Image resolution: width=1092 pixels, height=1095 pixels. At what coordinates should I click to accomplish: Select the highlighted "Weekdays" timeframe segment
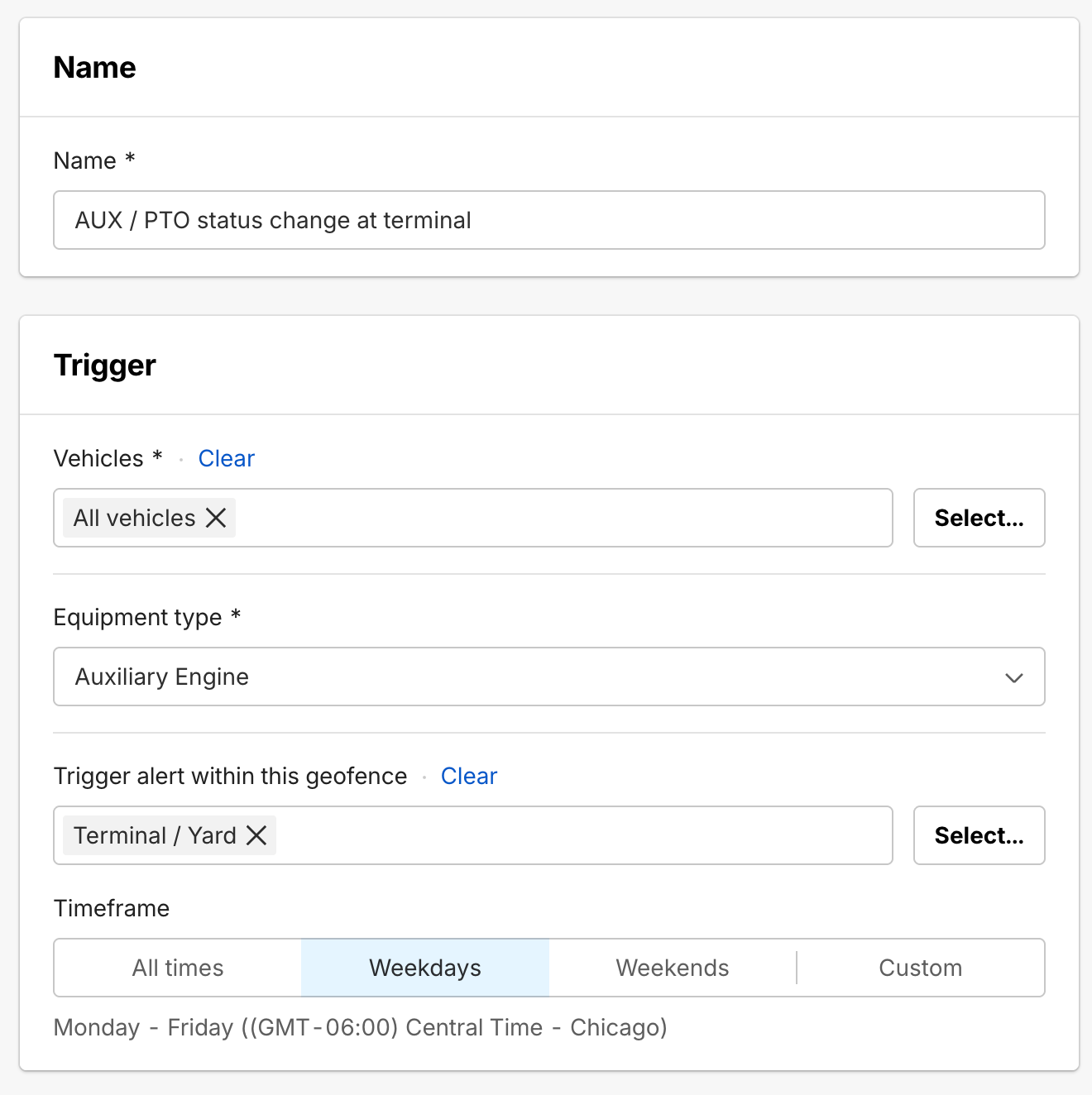pyautogui.click(x=425, y=968)
